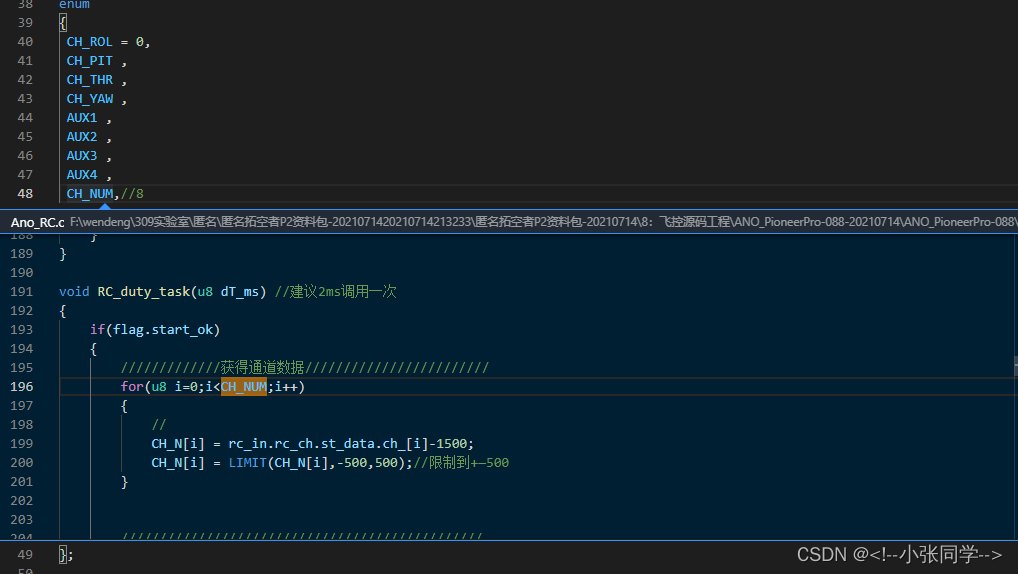Image resolution: width=1018 pixels, height=574 pixels.
Task: Click the CH_THR enum entry
Action: [90, 79]
